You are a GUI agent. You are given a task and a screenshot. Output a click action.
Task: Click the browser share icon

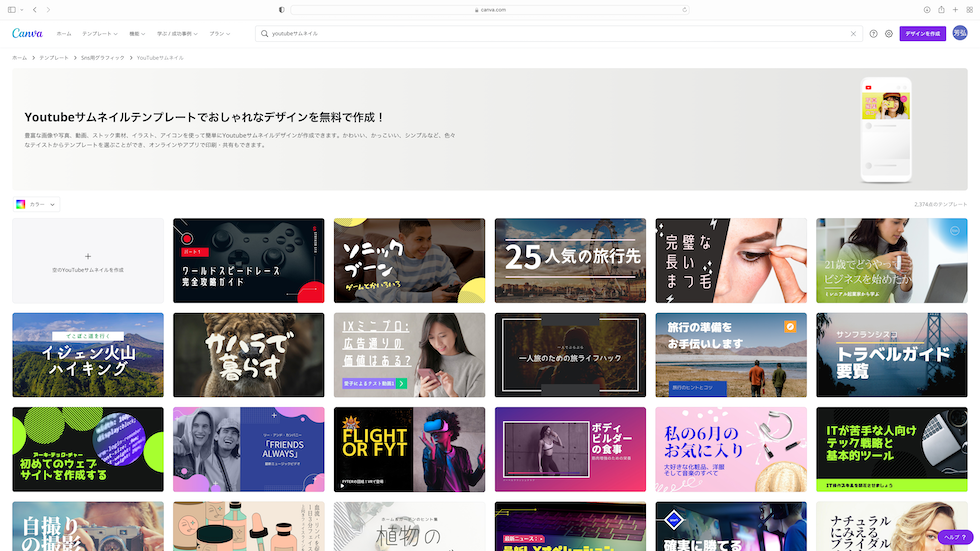[941, 10]
